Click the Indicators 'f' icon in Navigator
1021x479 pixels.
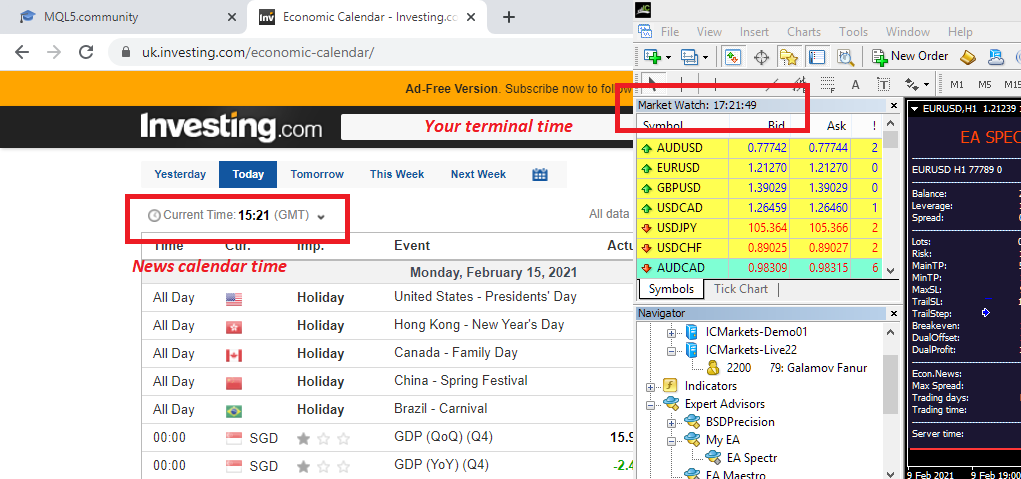point(669,386)
